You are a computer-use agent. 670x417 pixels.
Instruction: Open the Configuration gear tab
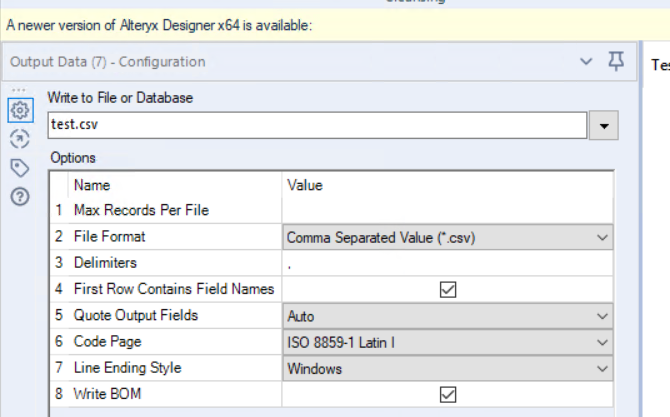19,111
